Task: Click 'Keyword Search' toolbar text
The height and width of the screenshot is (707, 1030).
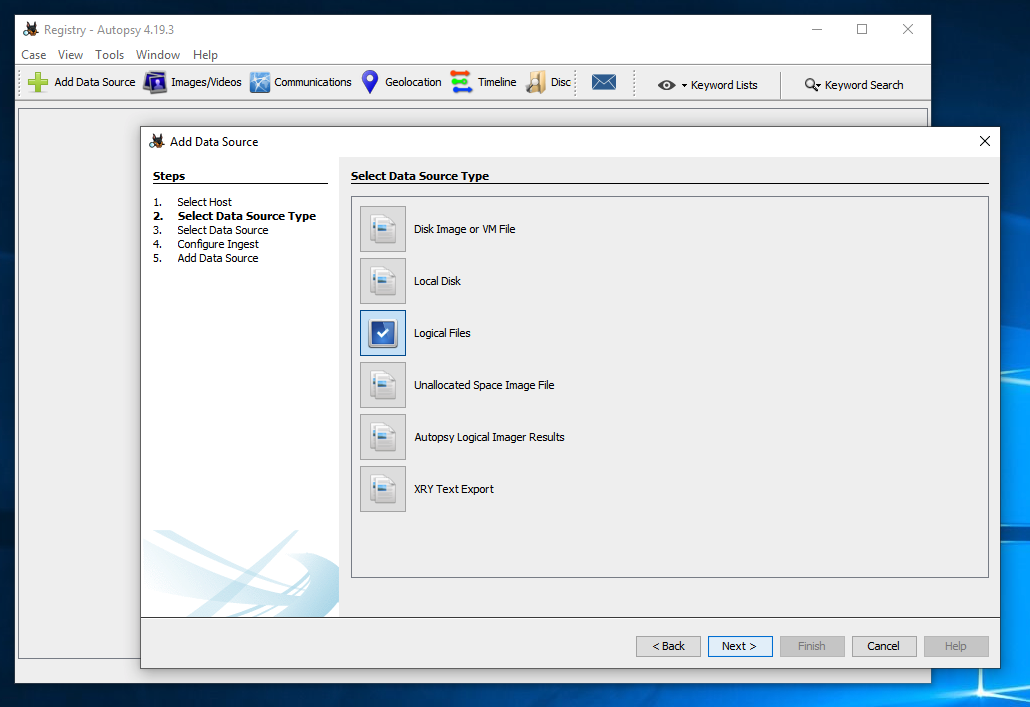Action: (x=864, y=85)
